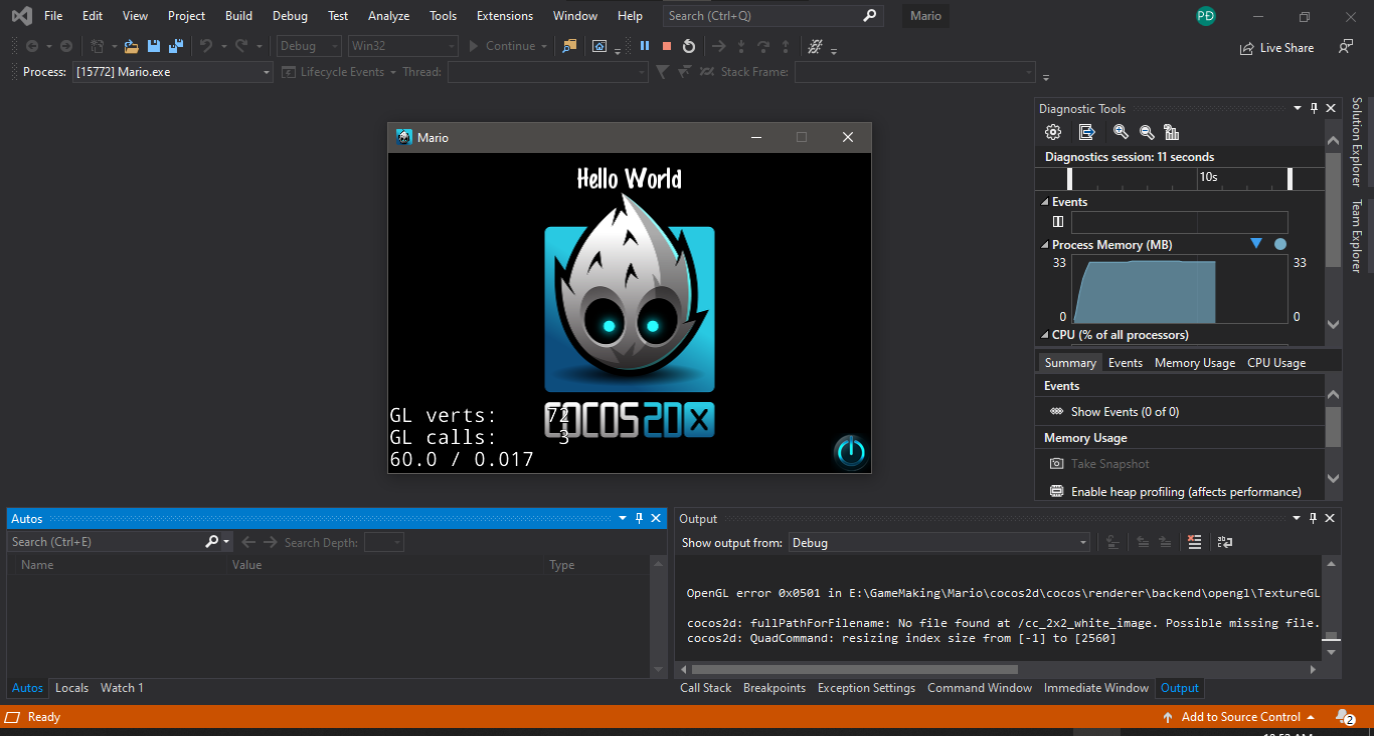Click in the Visual Studio Search (Ctrl+Q) box
1374x736 pixels.
(772, 16)
